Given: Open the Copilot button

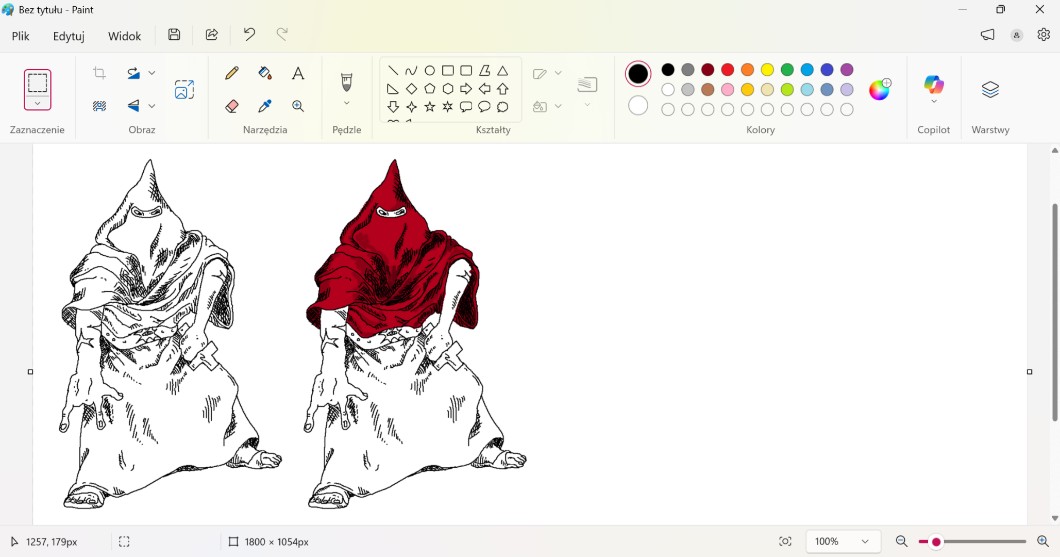Looking at the screenshot, I should (x=933, y=86).
